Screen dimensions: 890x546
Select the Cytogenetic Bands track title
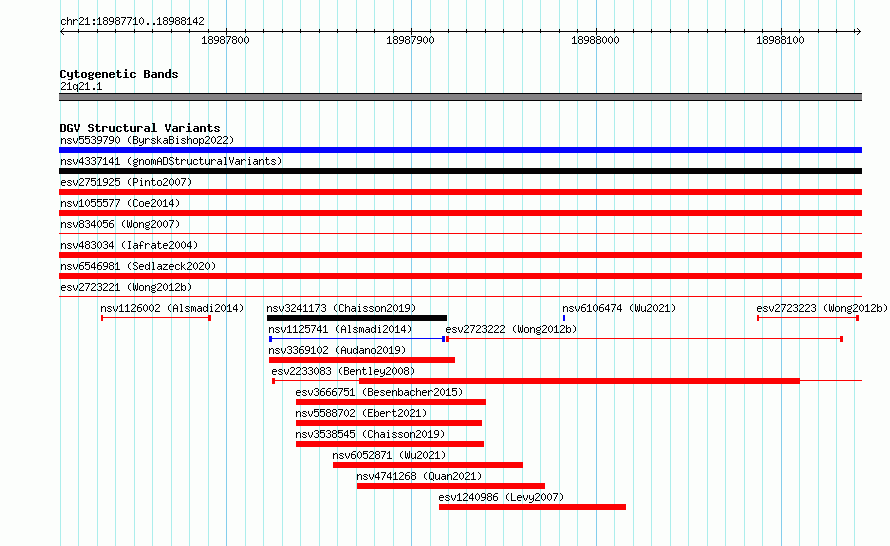pos(119,74)
